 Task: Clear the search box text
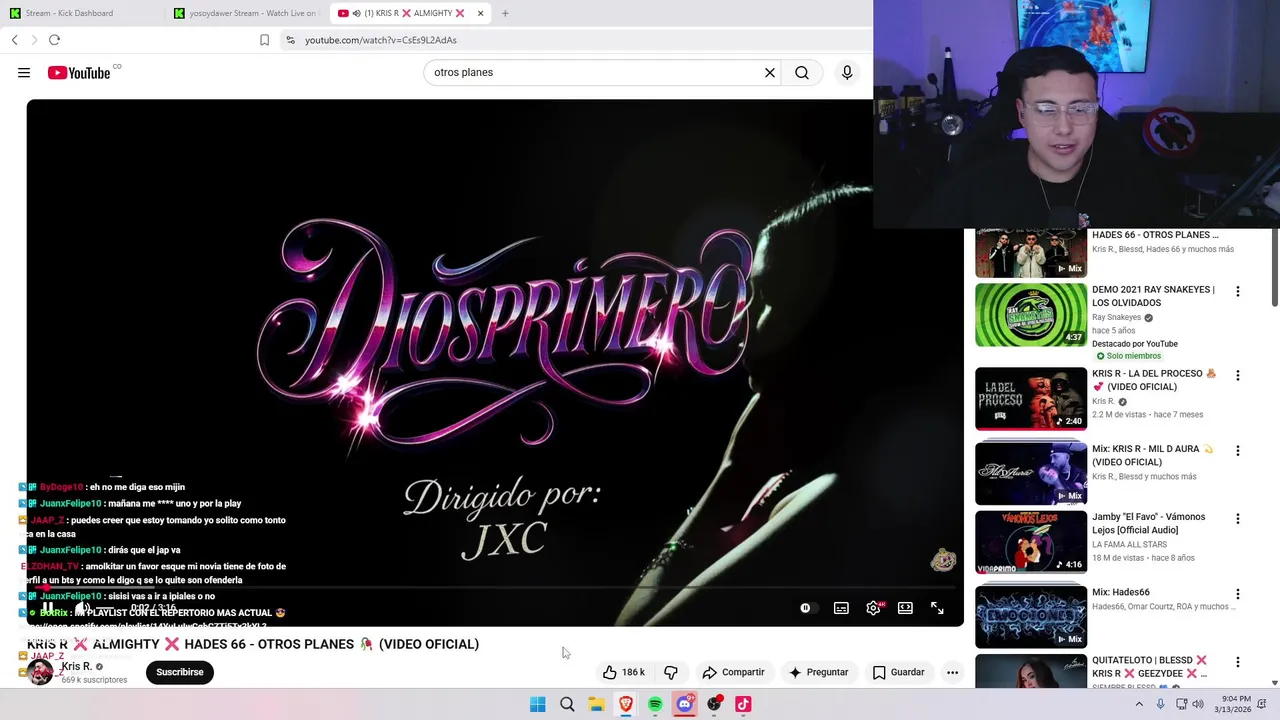pyautogui.click(x=770, y=72)
